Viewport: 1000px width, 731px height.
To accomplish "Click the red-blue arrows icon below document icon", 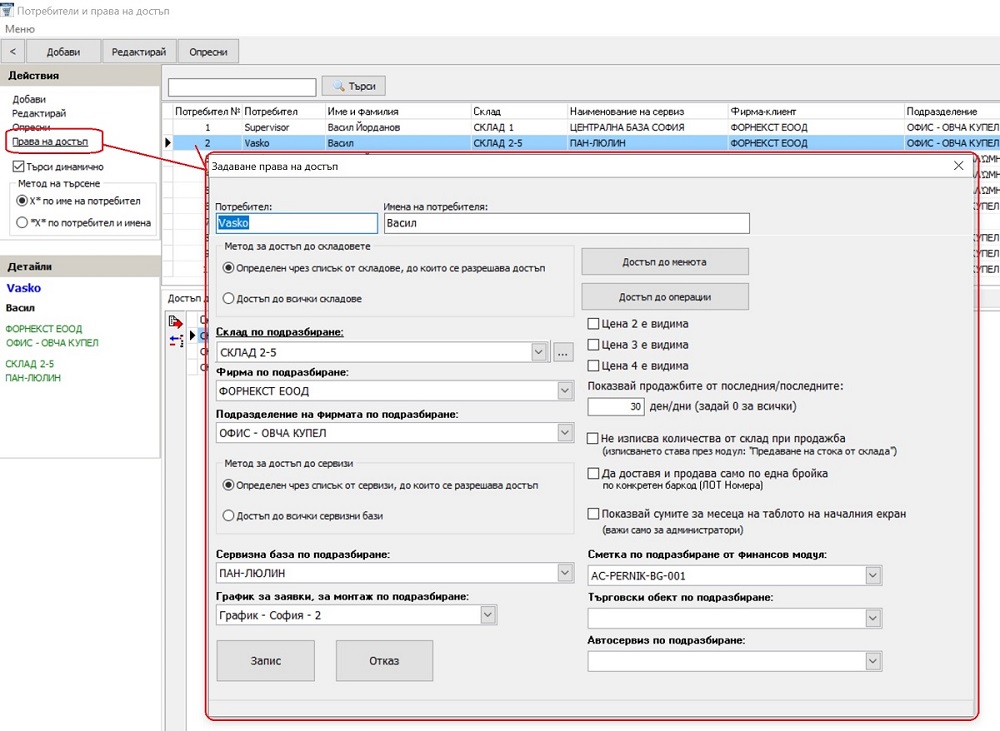I will click(176, 341).
